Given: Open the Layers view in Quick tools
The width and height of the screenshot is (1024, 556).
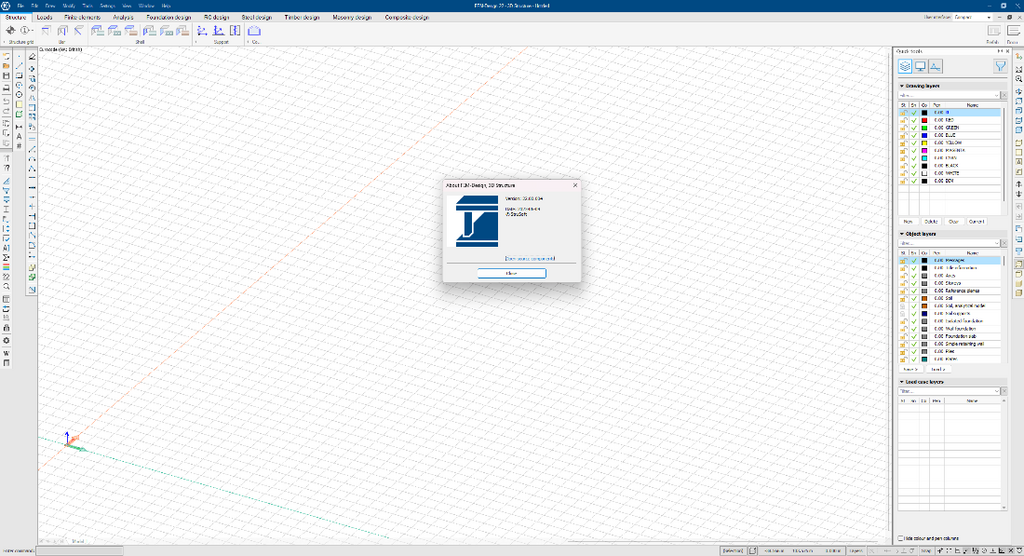Looking at the screenshot, I should point(904,66).
